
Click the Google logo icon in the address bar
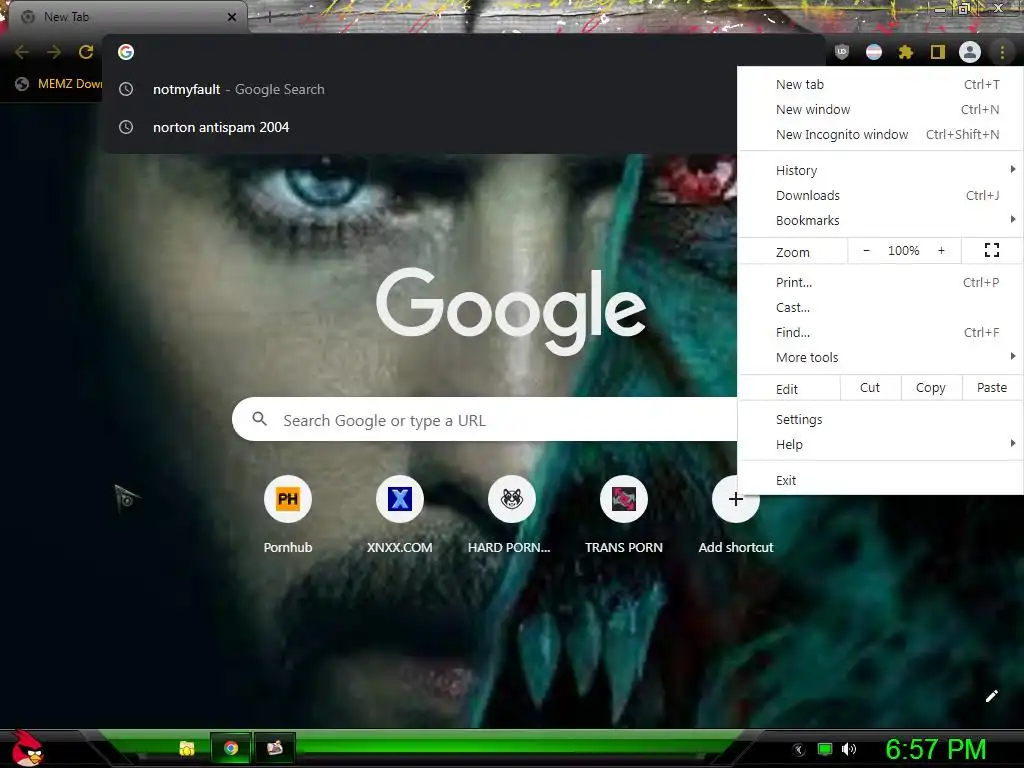pyautogui.click(x=126, y=52)
